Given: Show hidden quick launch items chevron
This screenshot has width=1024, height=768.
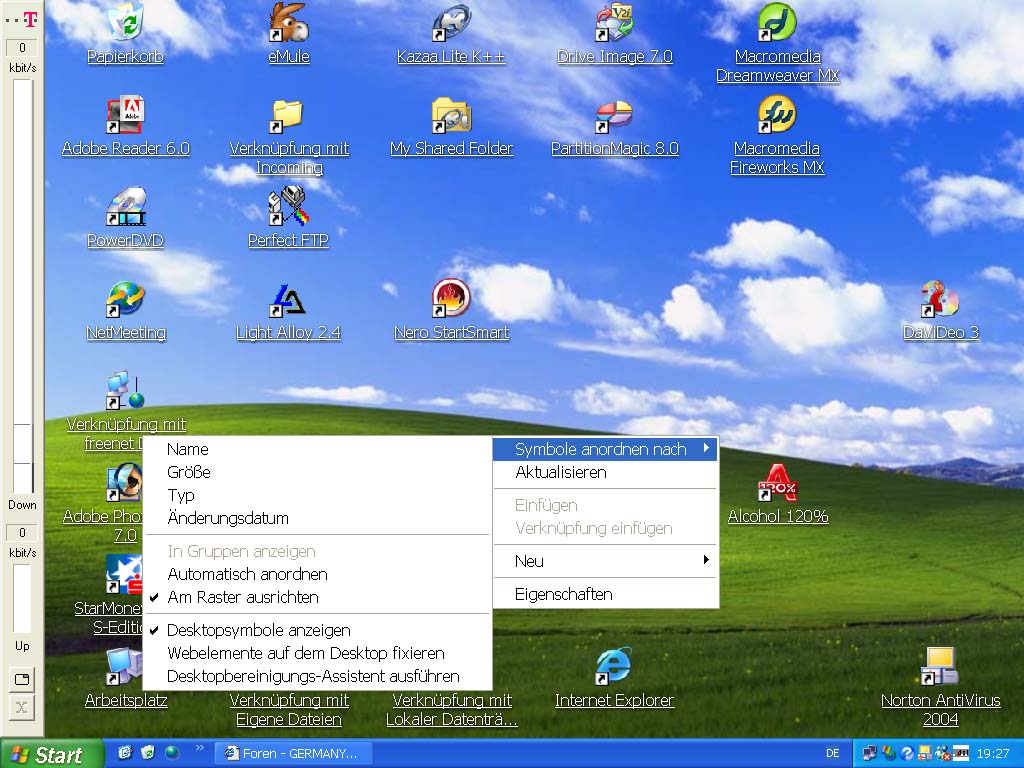Looking at the screenshot, I should pos(199,748).
